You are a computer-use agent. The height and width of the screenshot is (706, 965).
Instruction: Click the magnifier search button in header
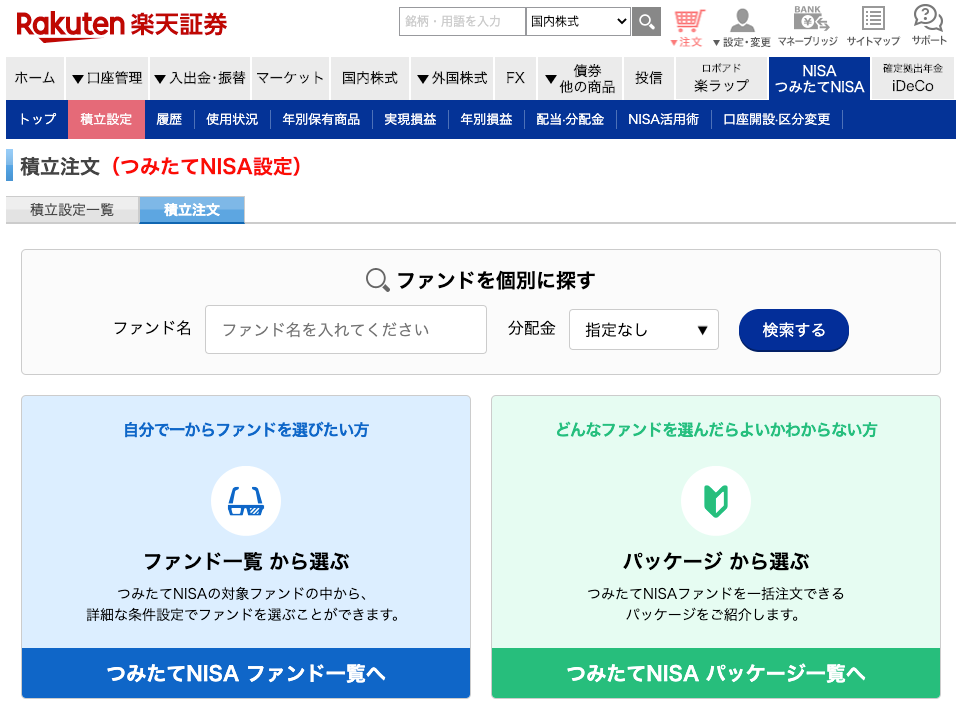[x=646, y=22]
